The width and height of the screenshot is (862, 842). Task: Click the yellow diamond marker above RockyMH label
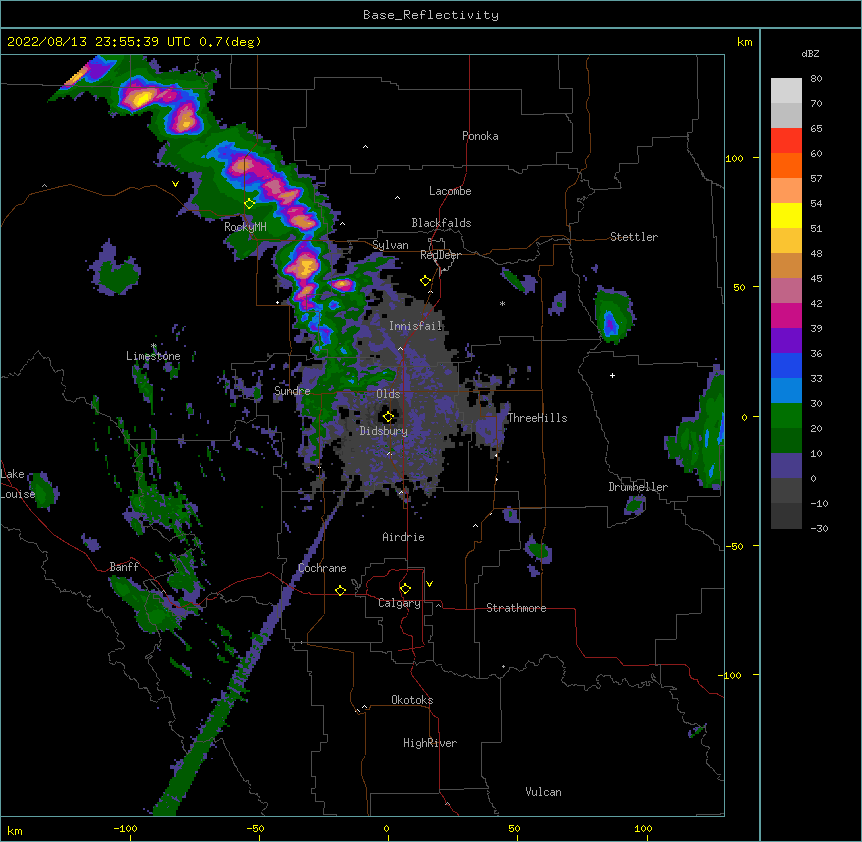tap(249, 204)
